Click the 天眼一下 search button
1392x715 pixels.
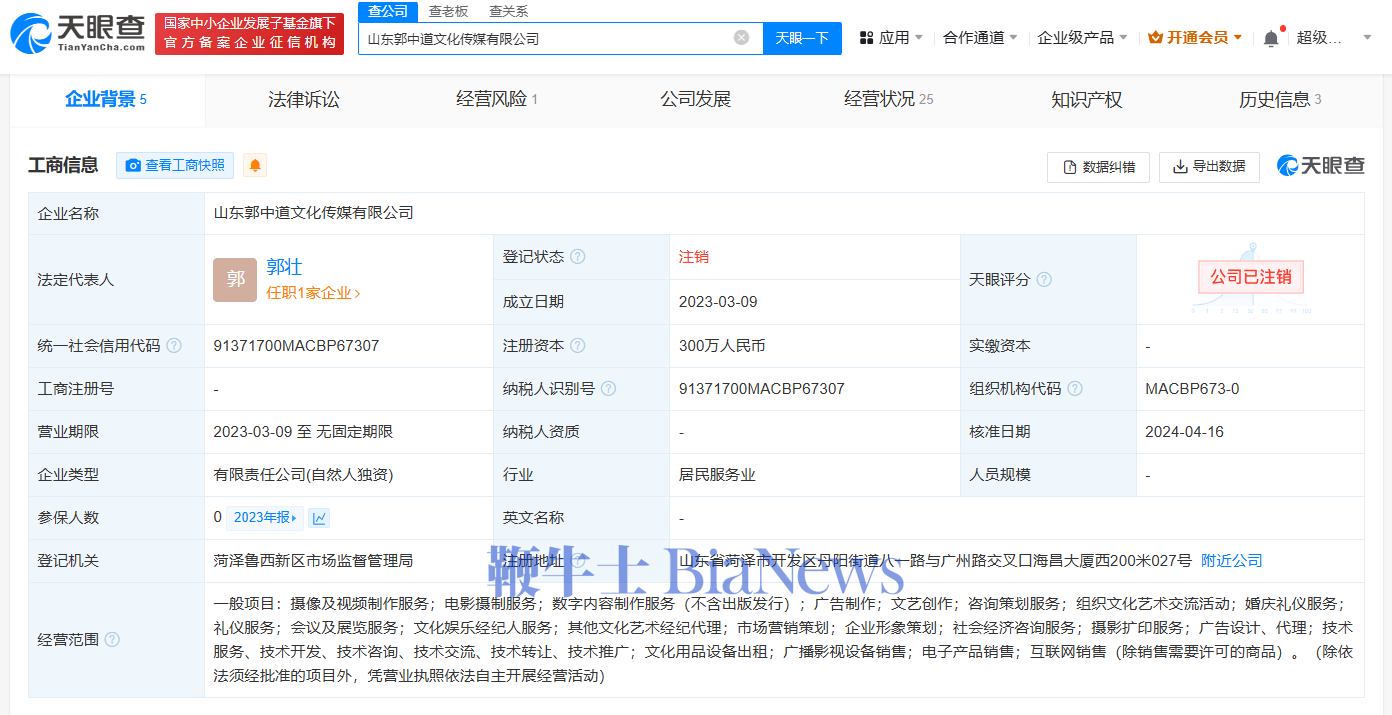(x=802, y=38)
